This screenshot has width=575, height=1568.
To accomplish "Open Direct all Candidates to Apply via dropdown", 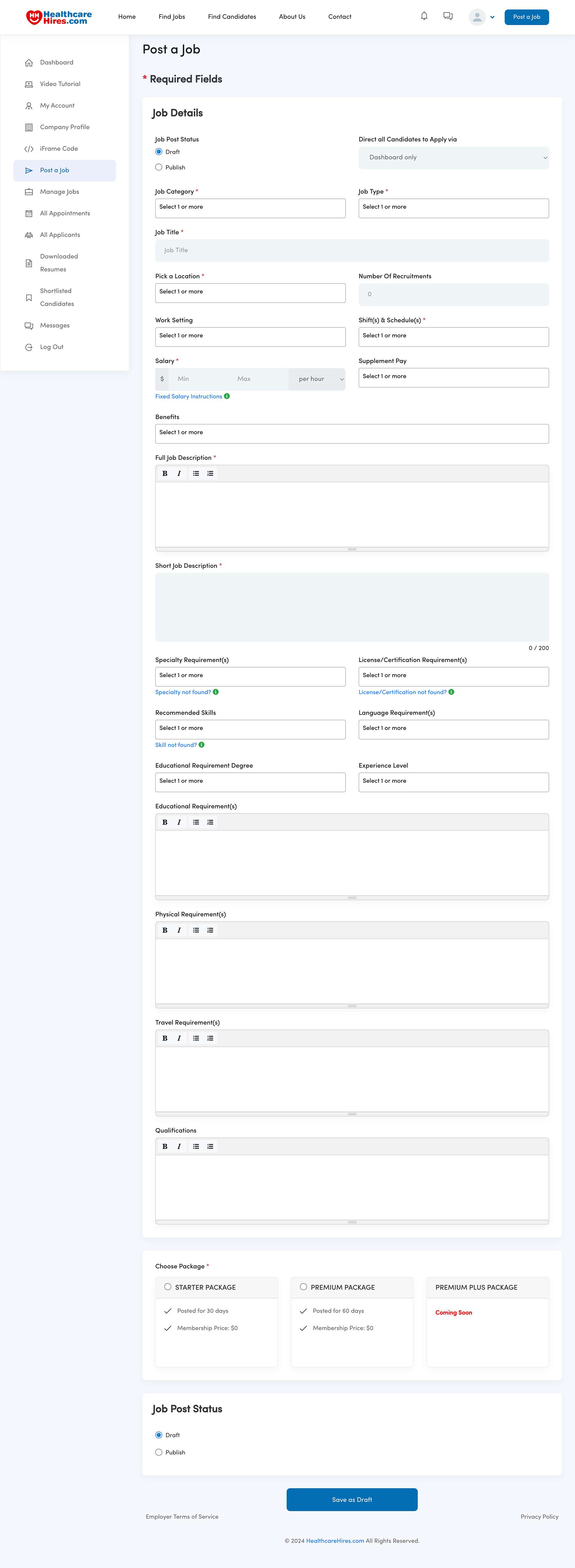I will [454, 158].
